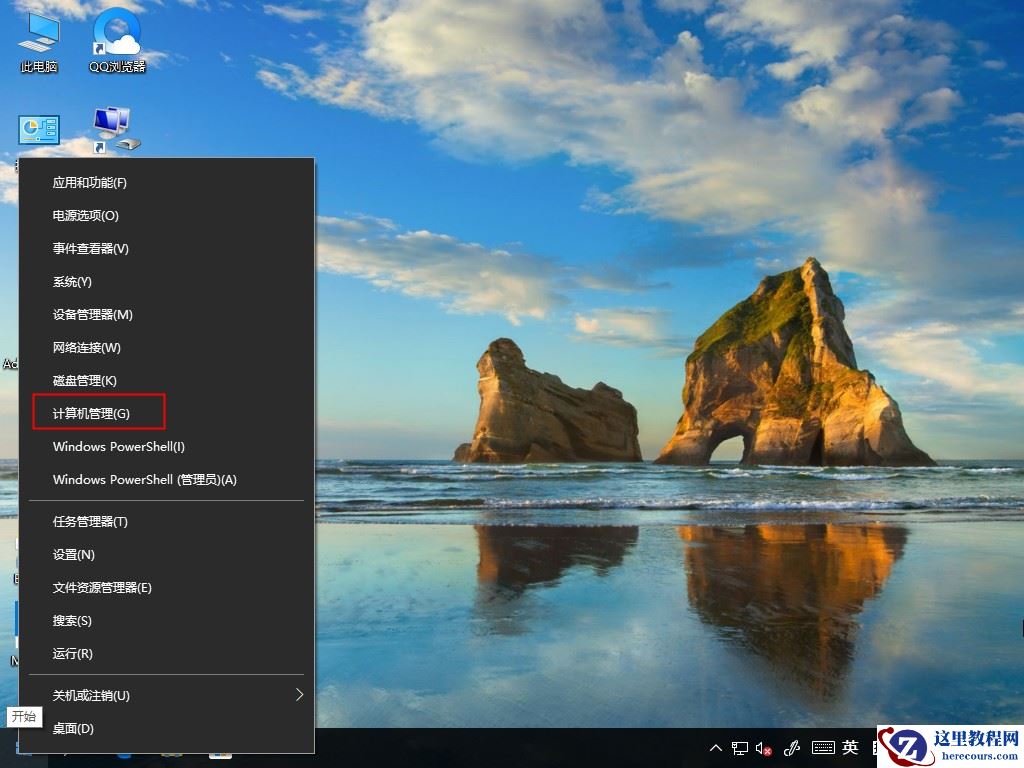Open the blue system monitor desktop icon

coord(38,128)
